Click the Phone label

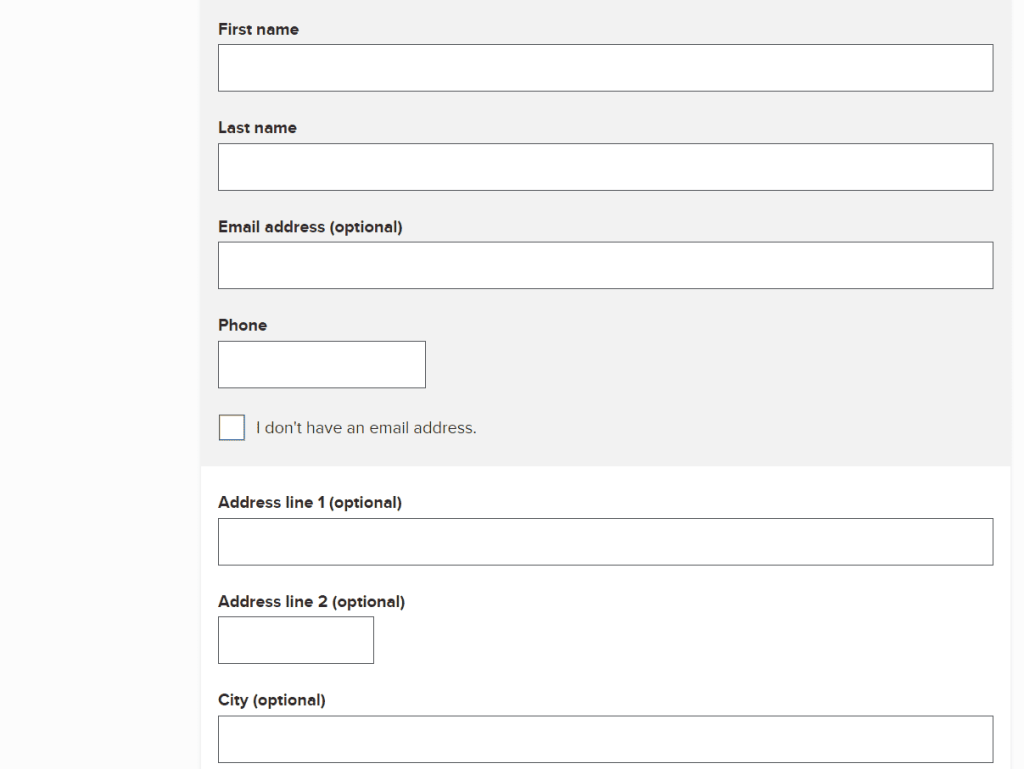242,325
